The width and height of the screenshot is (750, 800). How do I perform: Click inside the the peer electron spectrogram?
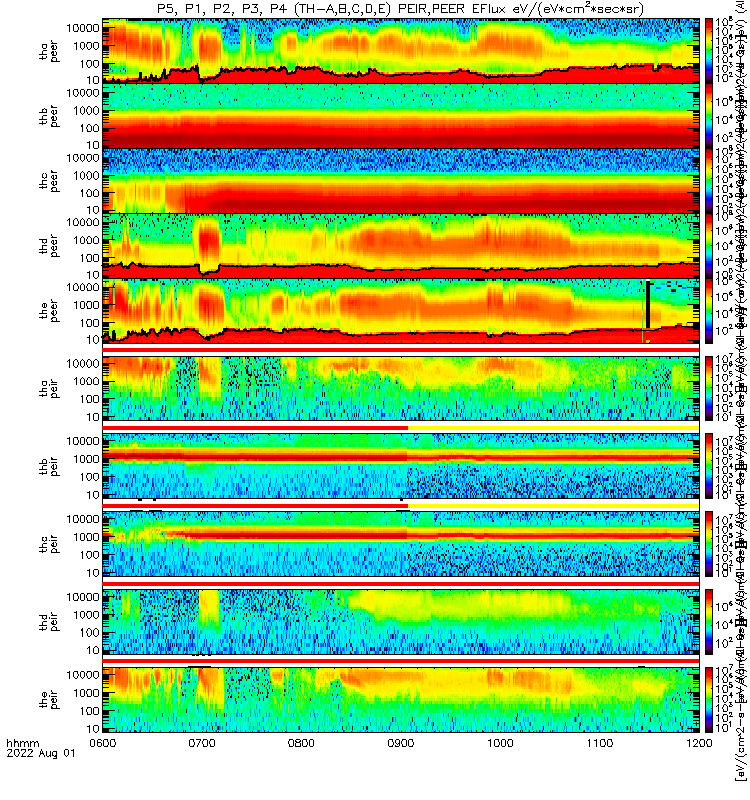401,310
